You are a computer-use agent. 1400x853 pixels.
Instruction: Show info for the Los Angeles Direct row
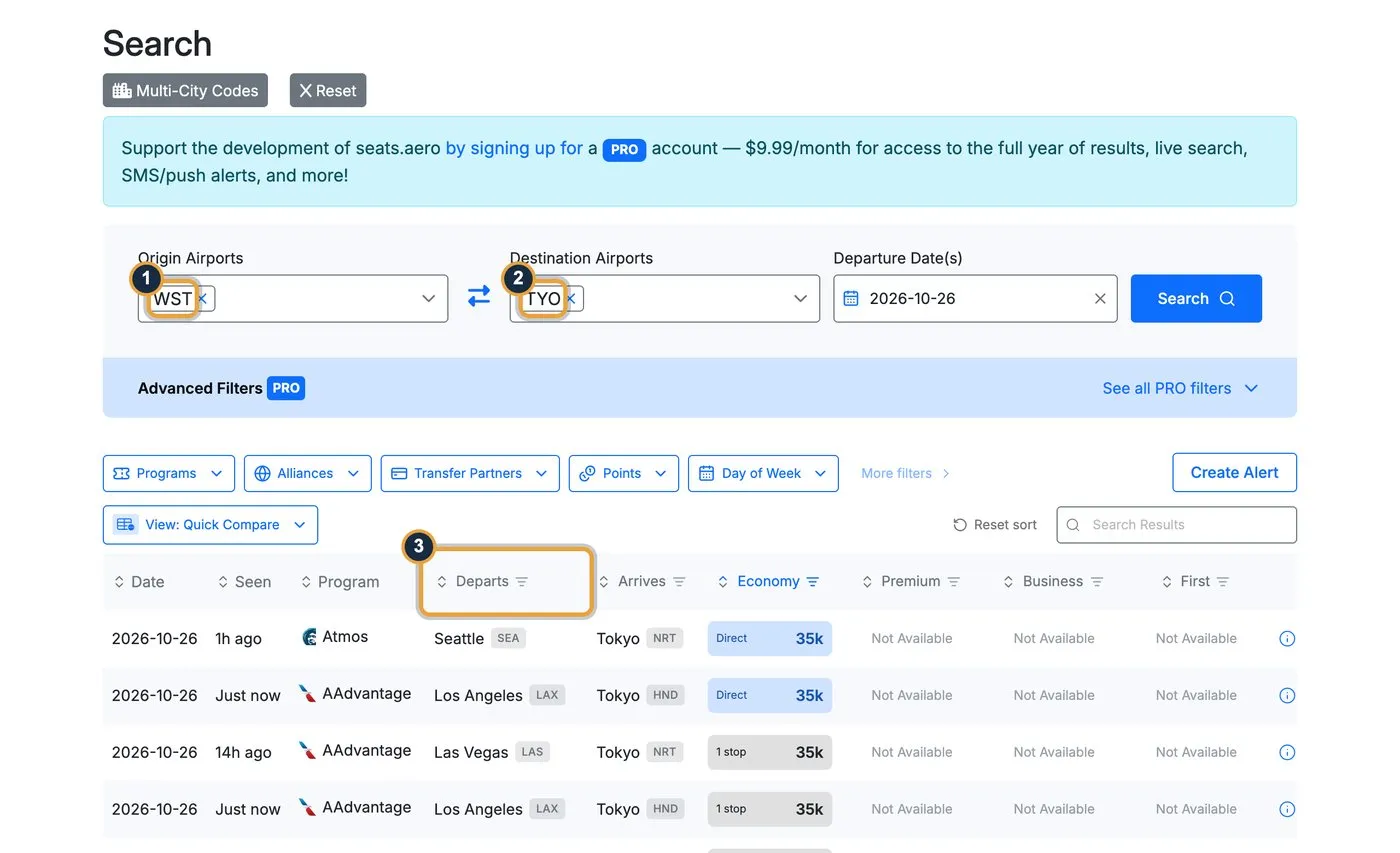[1287, 695]
